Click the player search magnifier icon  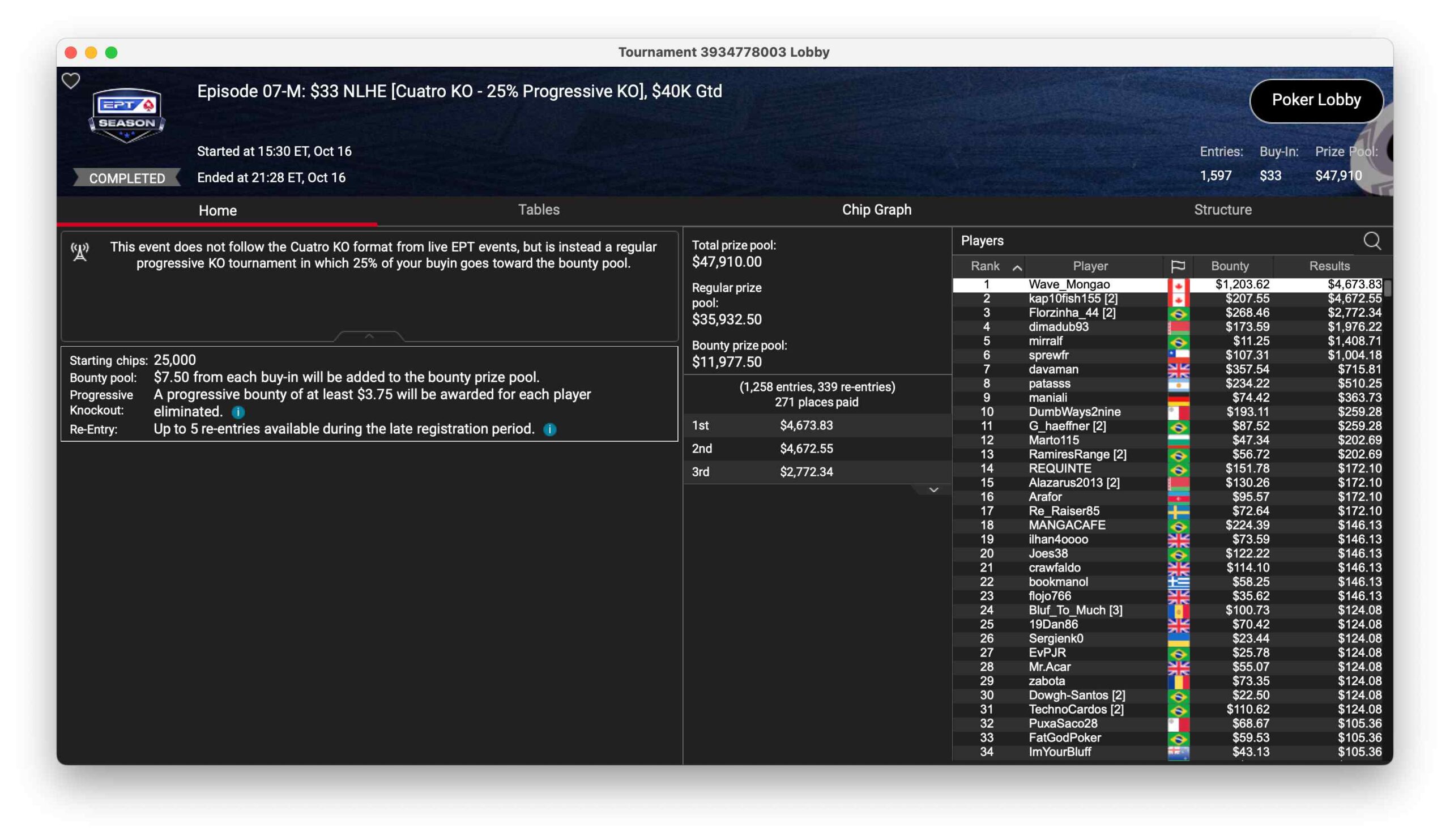(1371, 241)
